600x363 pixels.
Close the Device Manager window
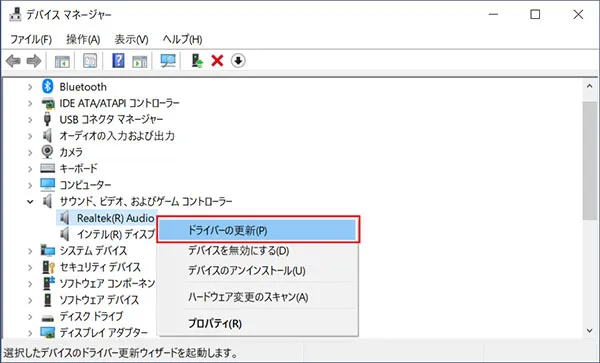click(x=578, y=15)
